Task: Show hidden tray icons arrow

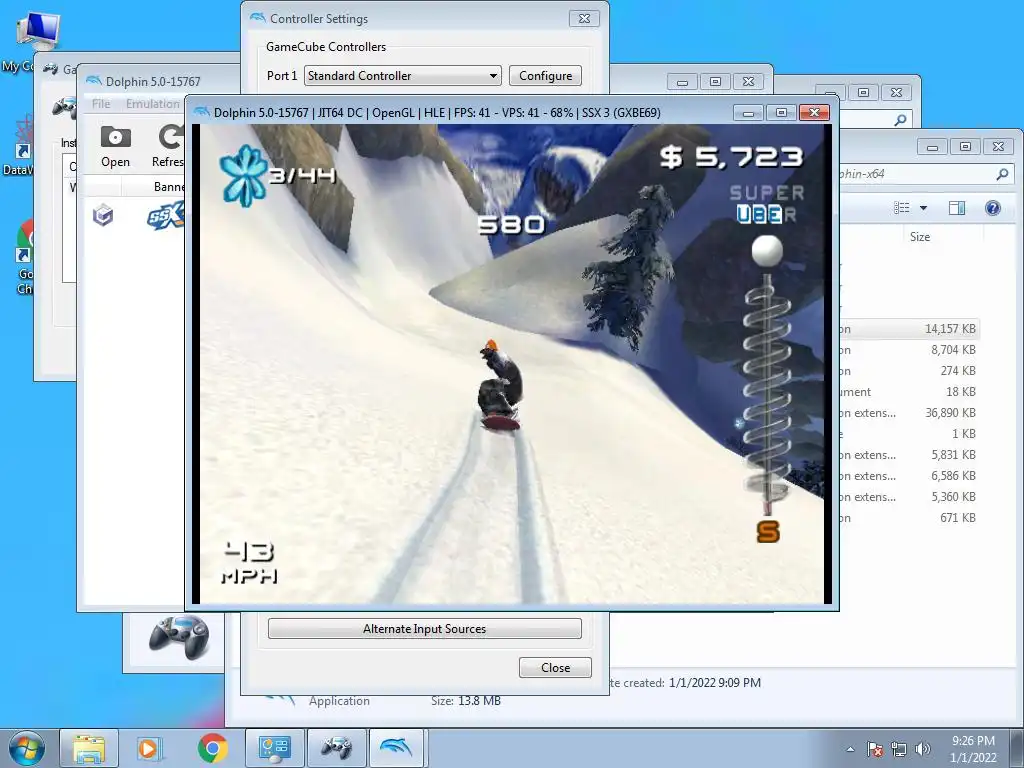Action: pyautogui.click(x=850, y=749)
